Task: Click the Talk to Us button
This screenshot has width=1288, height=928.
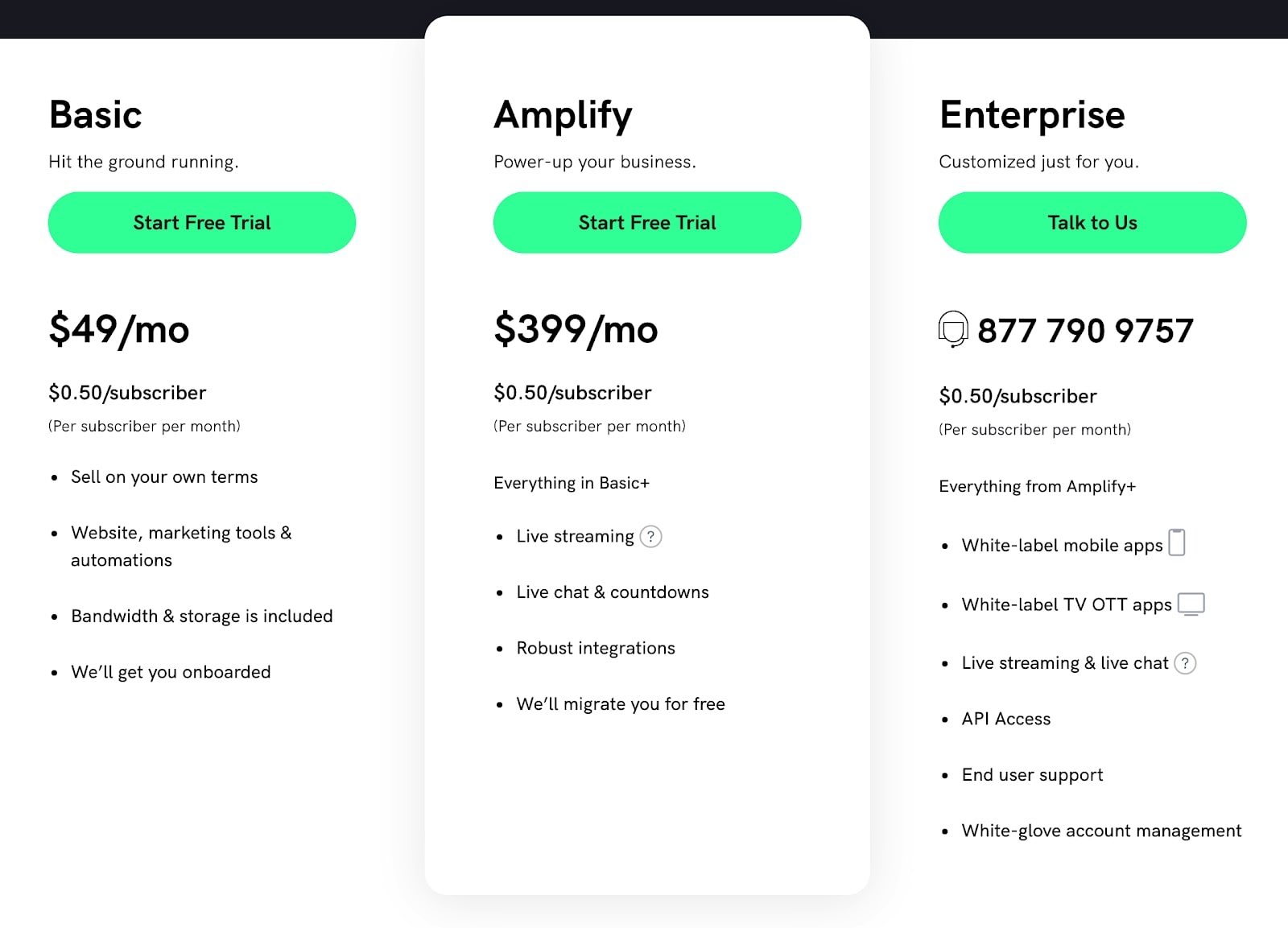Action: click(x=1092, y=222)
